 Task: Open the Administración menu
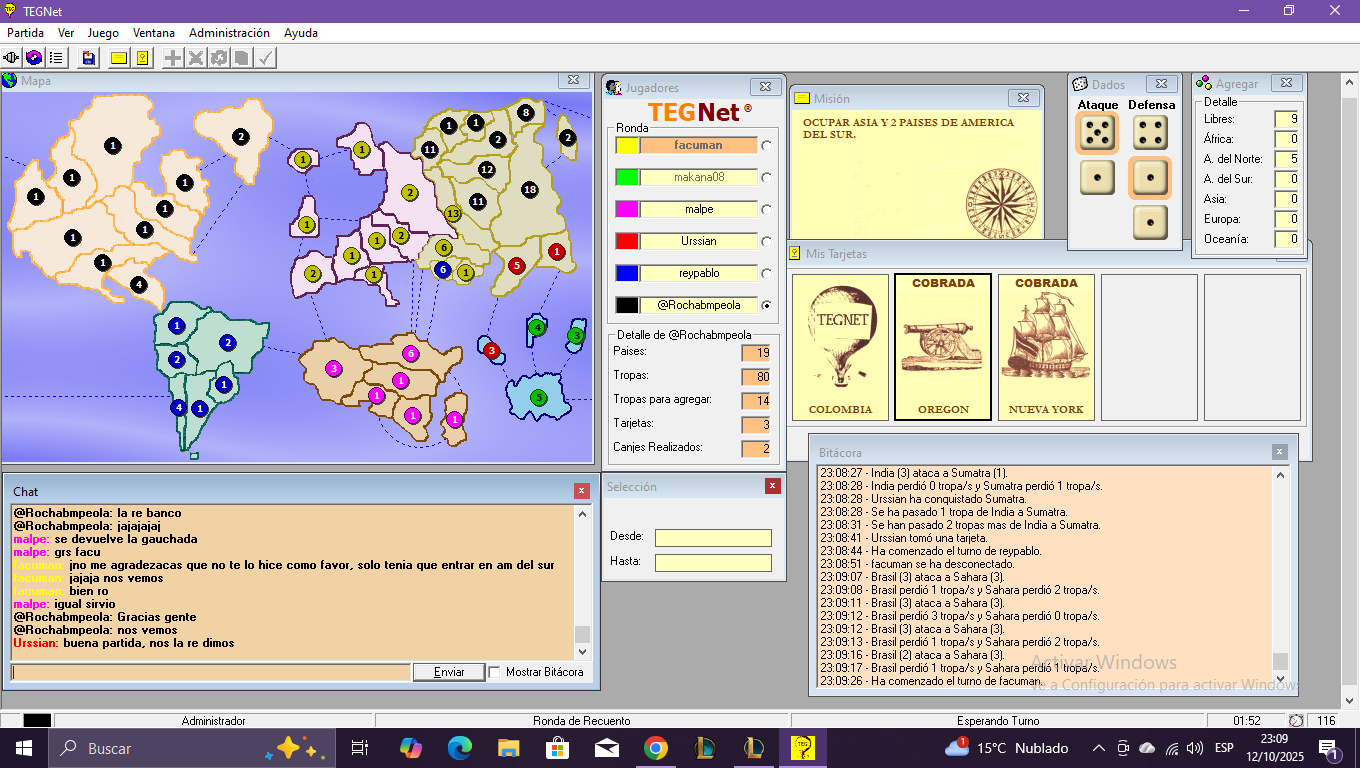(229, 33)
